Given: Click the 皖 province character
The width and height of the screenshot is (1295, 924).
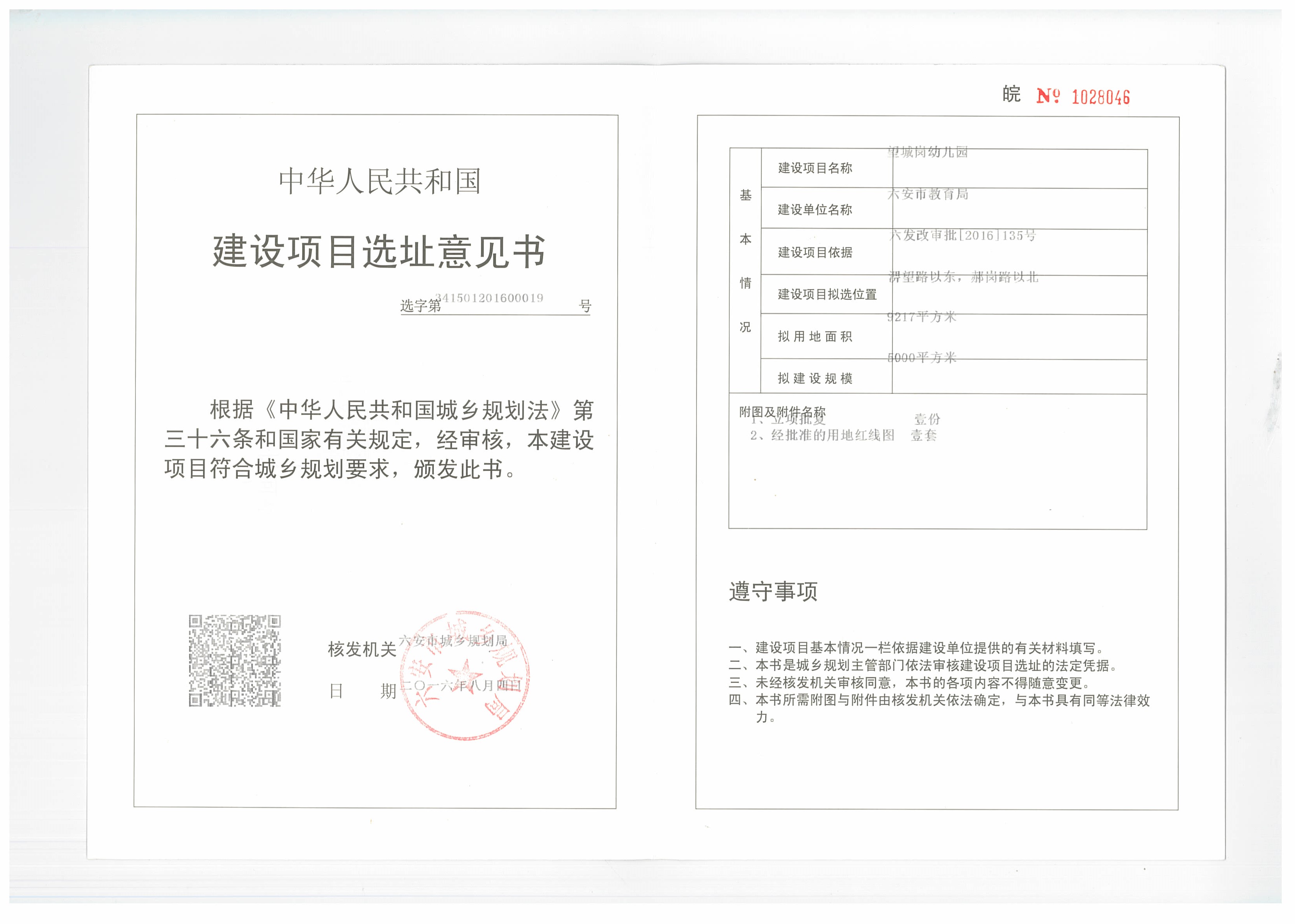Looking at the screenshot, I should 1011,94.
